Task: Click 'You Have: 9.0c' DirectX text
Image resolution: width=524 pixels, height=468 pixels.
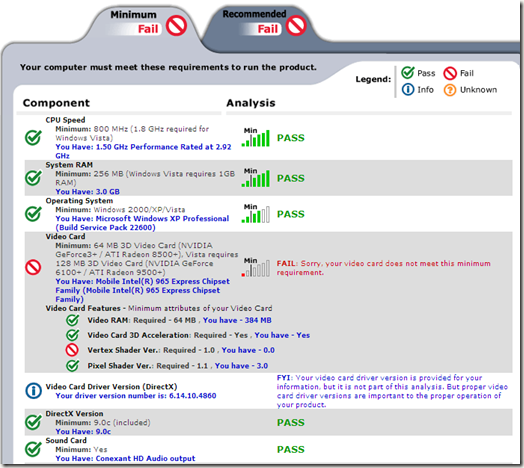Action: tap(83, 432)
